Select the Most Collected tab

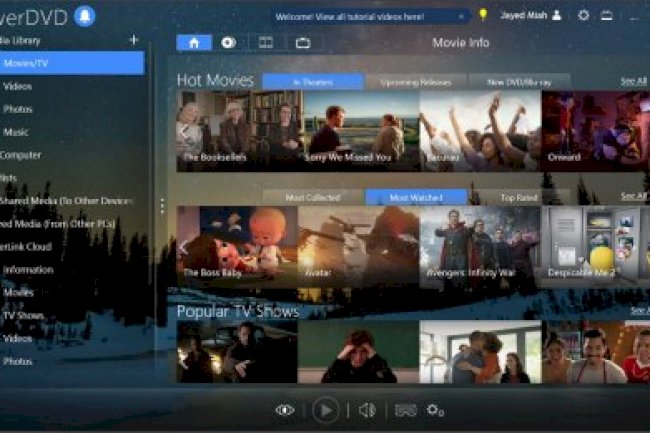point(313,198)
